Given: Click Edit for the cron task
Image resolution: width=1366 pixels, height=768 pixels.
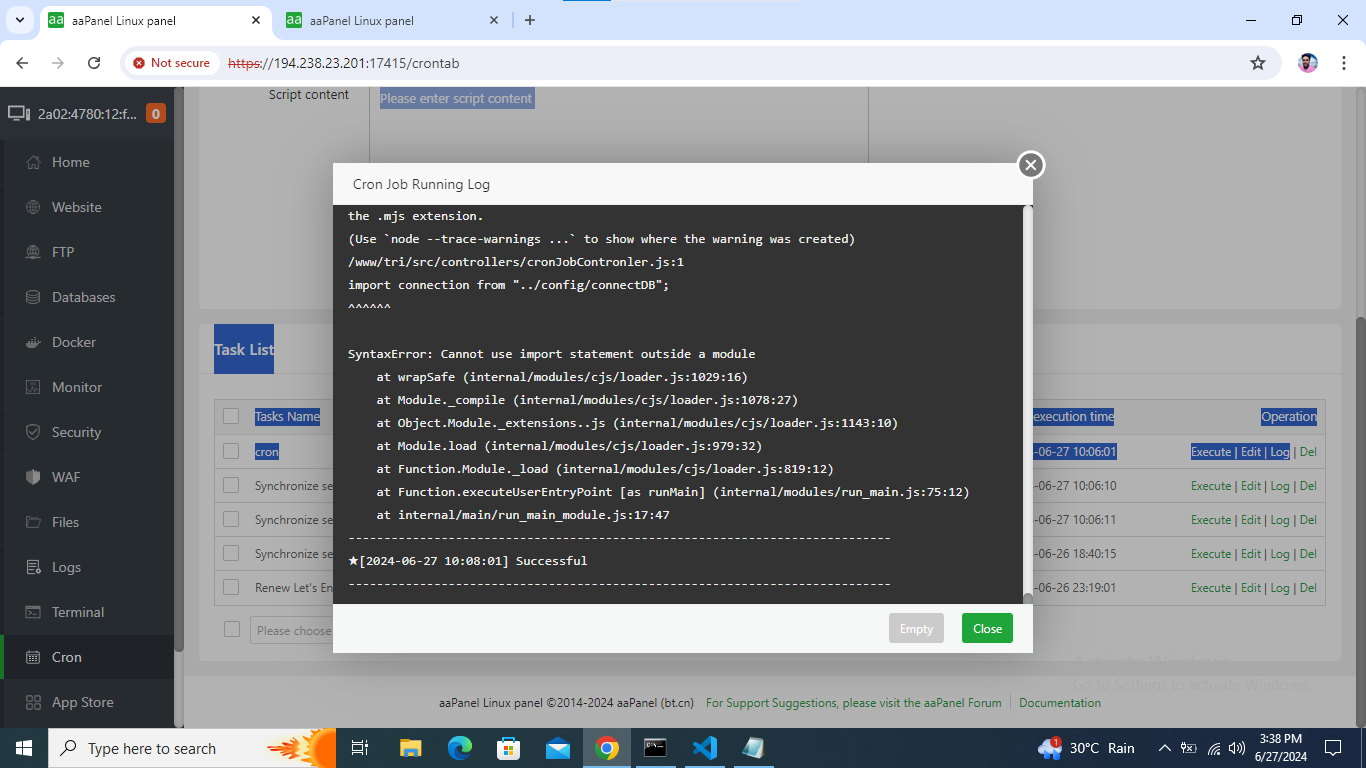Looking at the screenshot, I should point(1251,452).
